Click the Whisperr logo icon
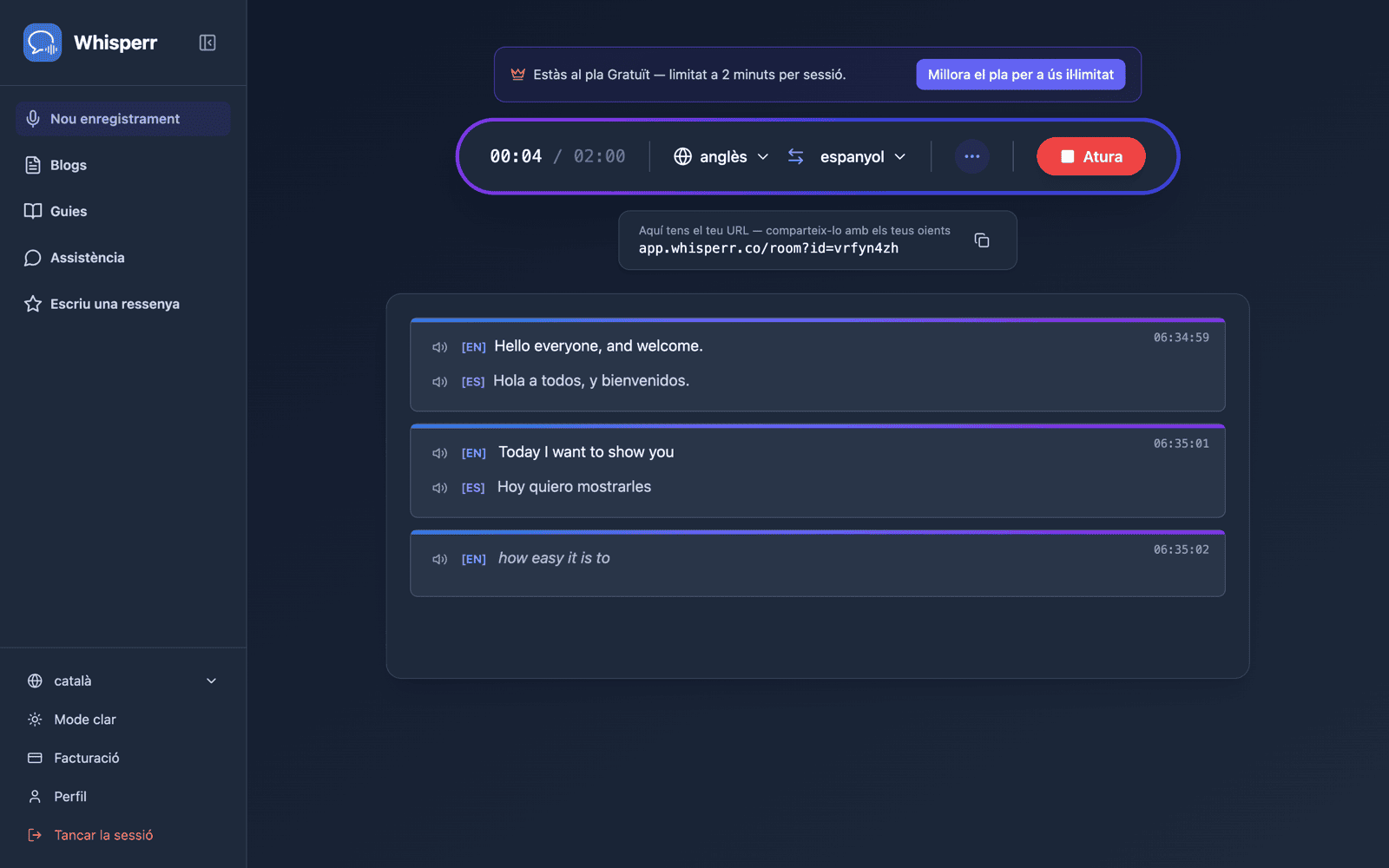Screen dimensions: 1389x868 [x=43, y=43]
